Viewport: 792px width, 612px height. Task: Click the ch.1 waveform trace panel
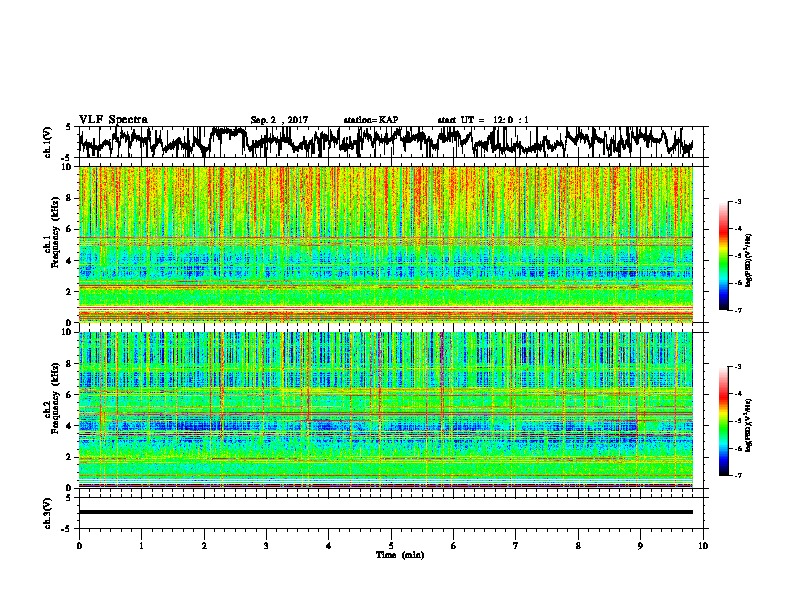[393, 142]
